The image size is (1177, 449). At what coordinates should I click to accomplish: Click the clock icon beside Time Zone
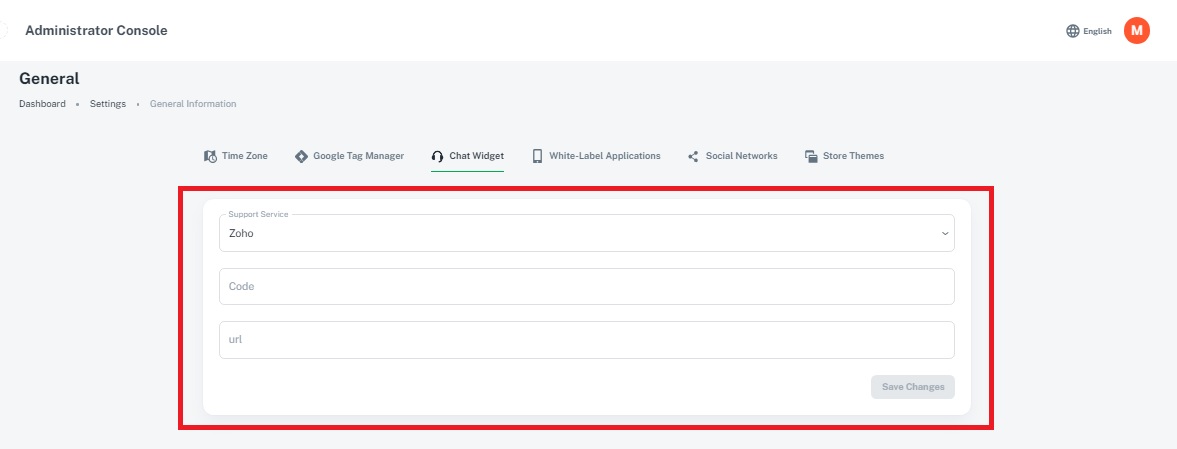210,156
